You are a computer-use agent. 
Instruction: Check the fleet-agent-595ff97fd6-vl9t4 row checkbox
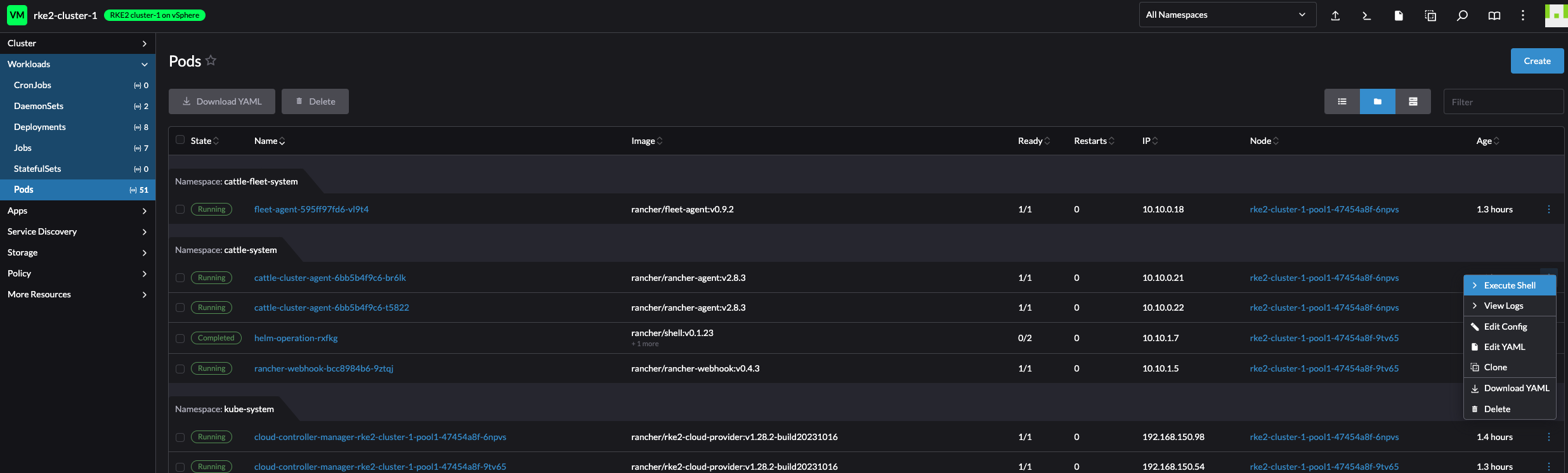[x=180, y=209]
